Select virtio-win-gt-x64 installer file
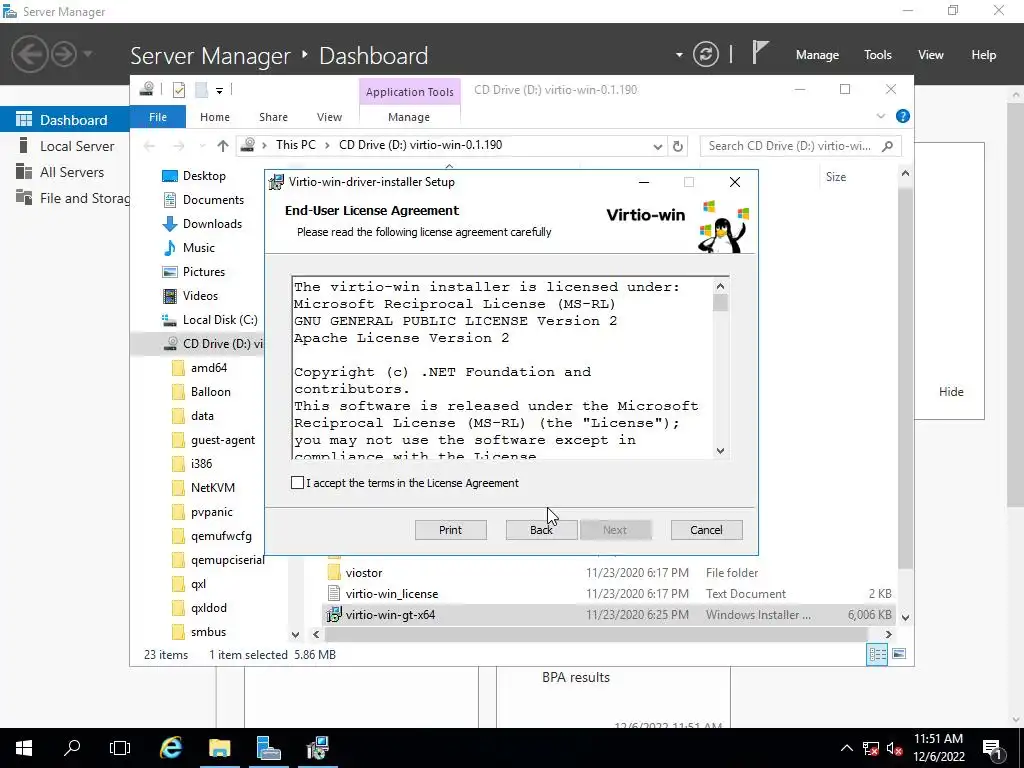Screen dimensions: 1024x768 coord(609,615)
